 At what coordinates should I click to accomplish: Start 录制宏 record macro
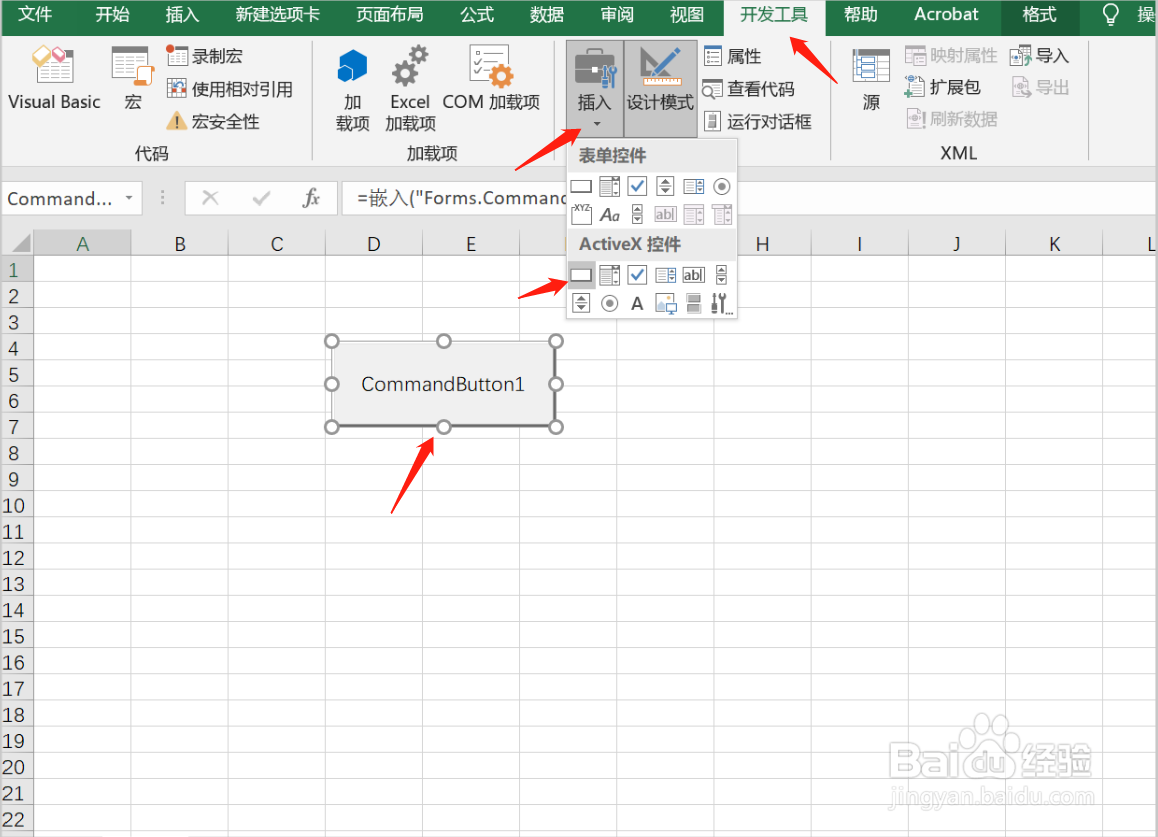[x=205, y=56]
